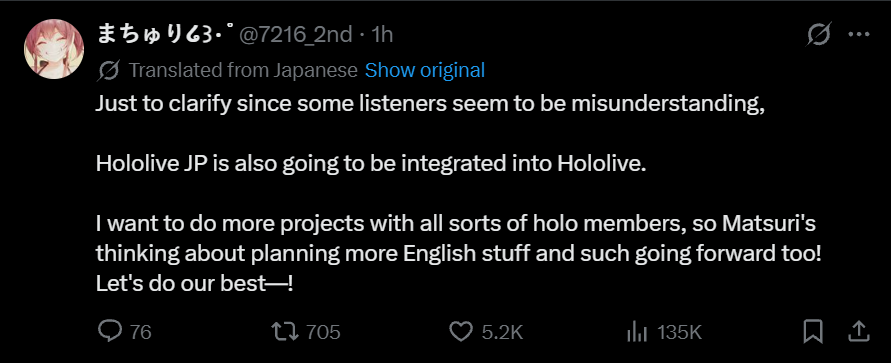
Task: Click the 135K views count
Action: pos(680,332)
